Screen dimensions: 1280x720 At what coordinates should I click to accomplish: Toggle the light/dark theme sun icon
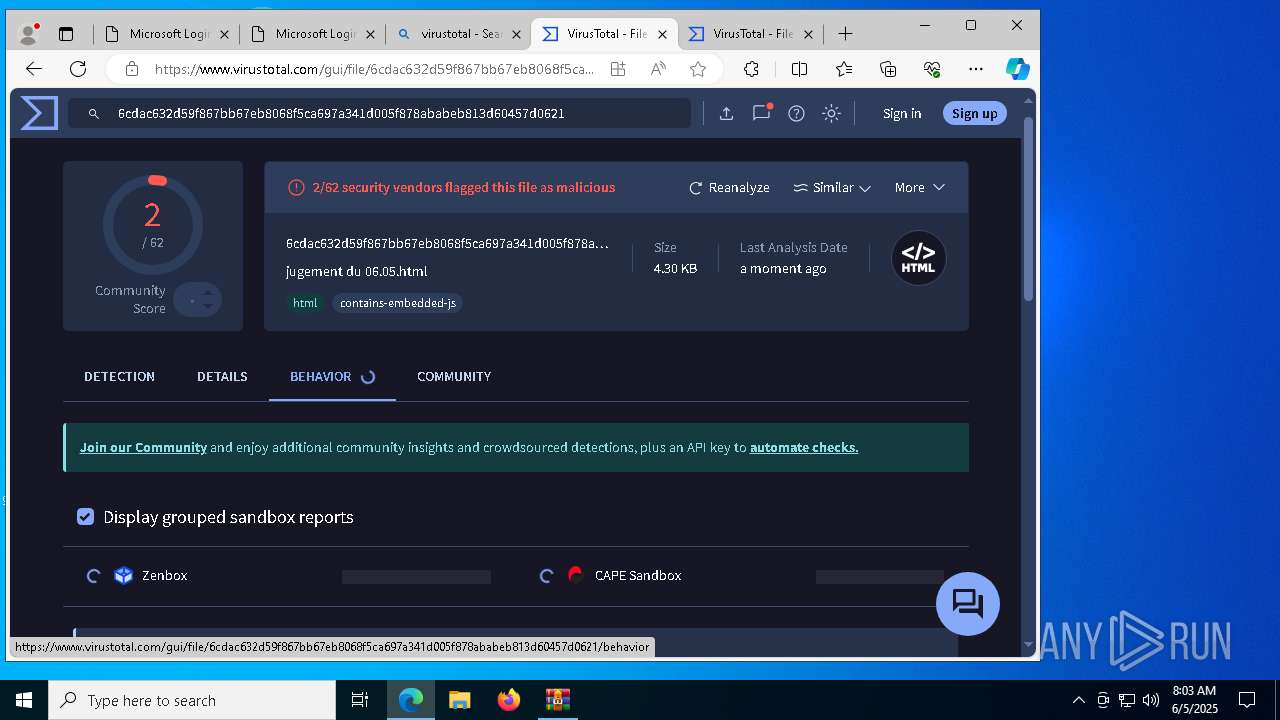click(831, 114)
